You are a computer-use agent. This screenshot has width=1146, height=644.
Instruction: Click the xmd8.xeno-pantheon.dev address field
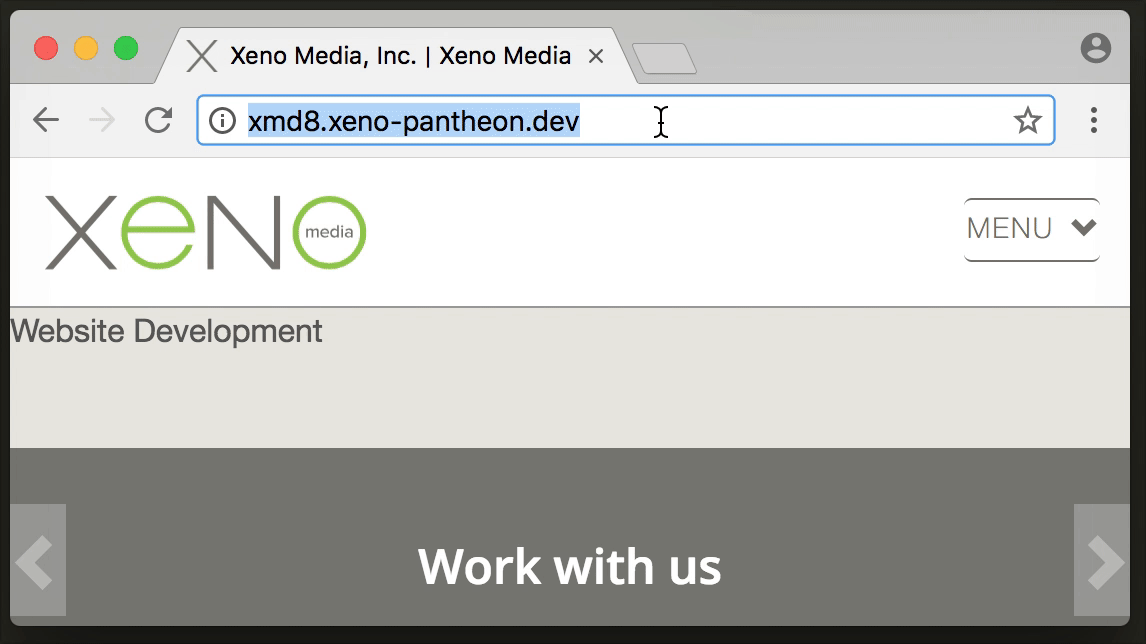[626, 121]
